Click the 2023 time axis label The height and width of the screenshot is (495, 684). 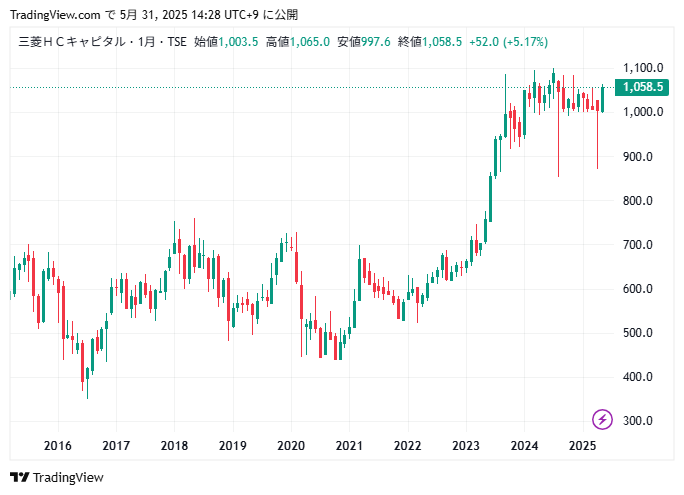[x=466, y=446]
